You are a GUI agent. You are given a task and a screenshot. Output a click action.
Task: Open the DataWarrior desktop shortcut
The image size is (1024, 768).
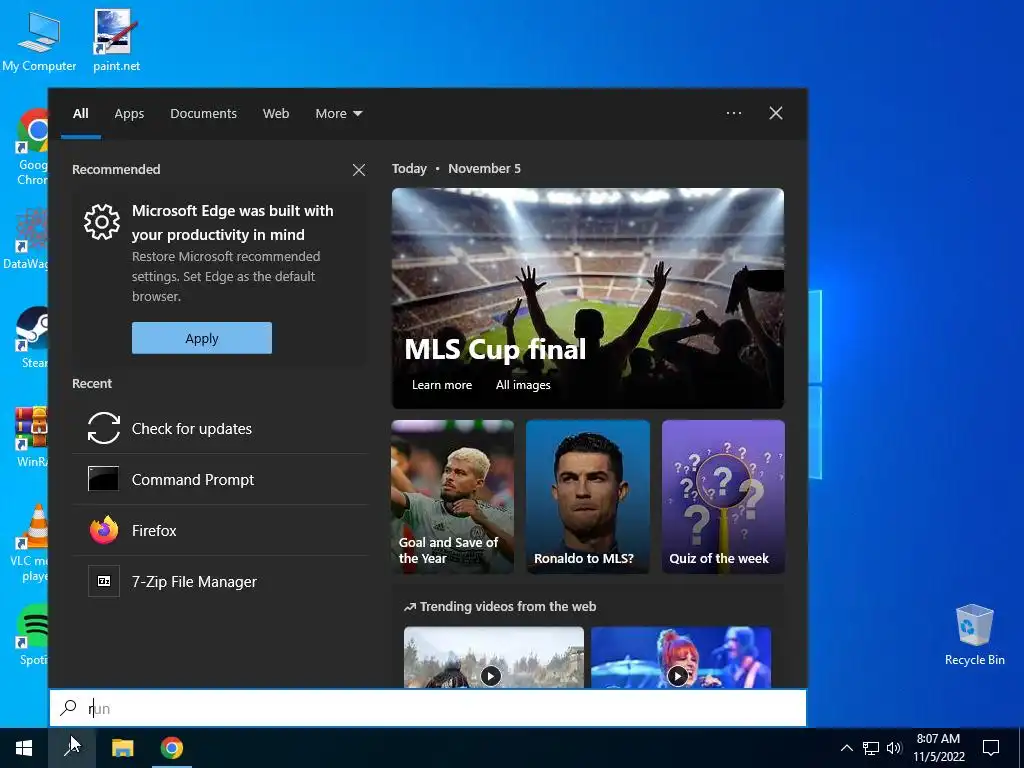pyautogui.click(x=26, y=238)
